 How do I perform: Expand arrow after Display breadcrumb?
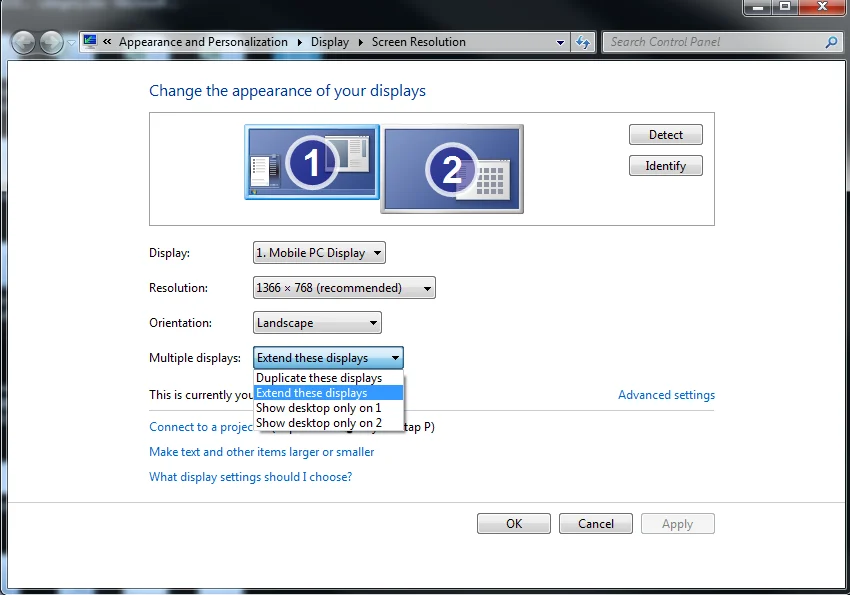click(360, 42)
